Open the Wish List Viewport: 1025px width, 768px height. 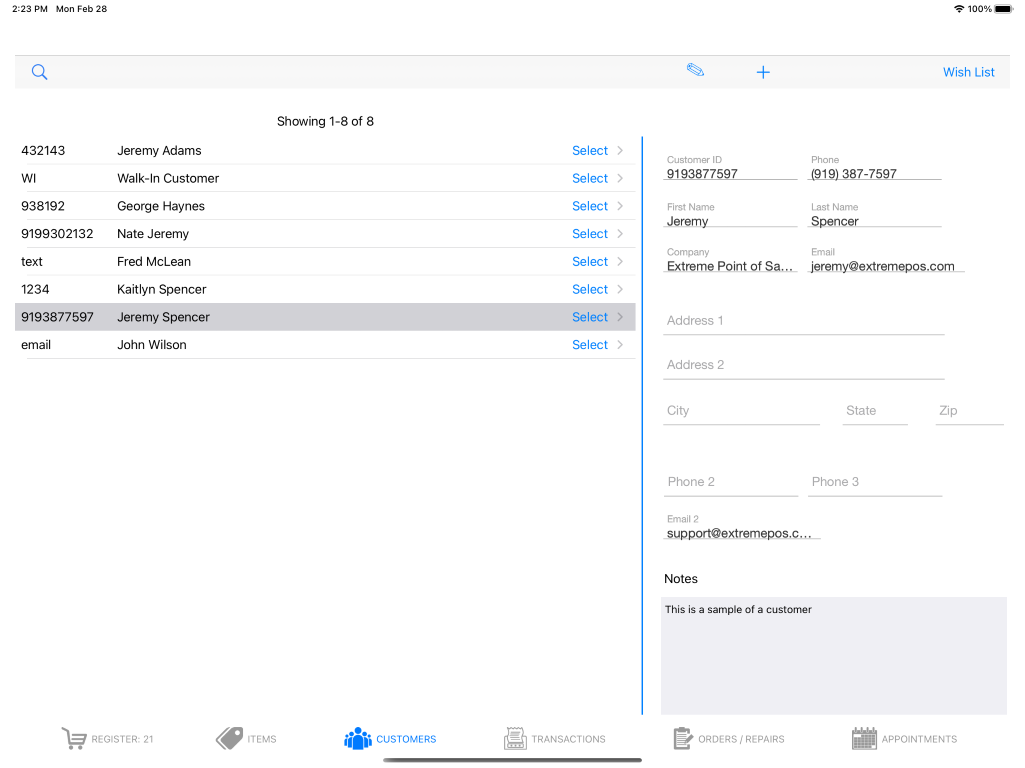968,72
